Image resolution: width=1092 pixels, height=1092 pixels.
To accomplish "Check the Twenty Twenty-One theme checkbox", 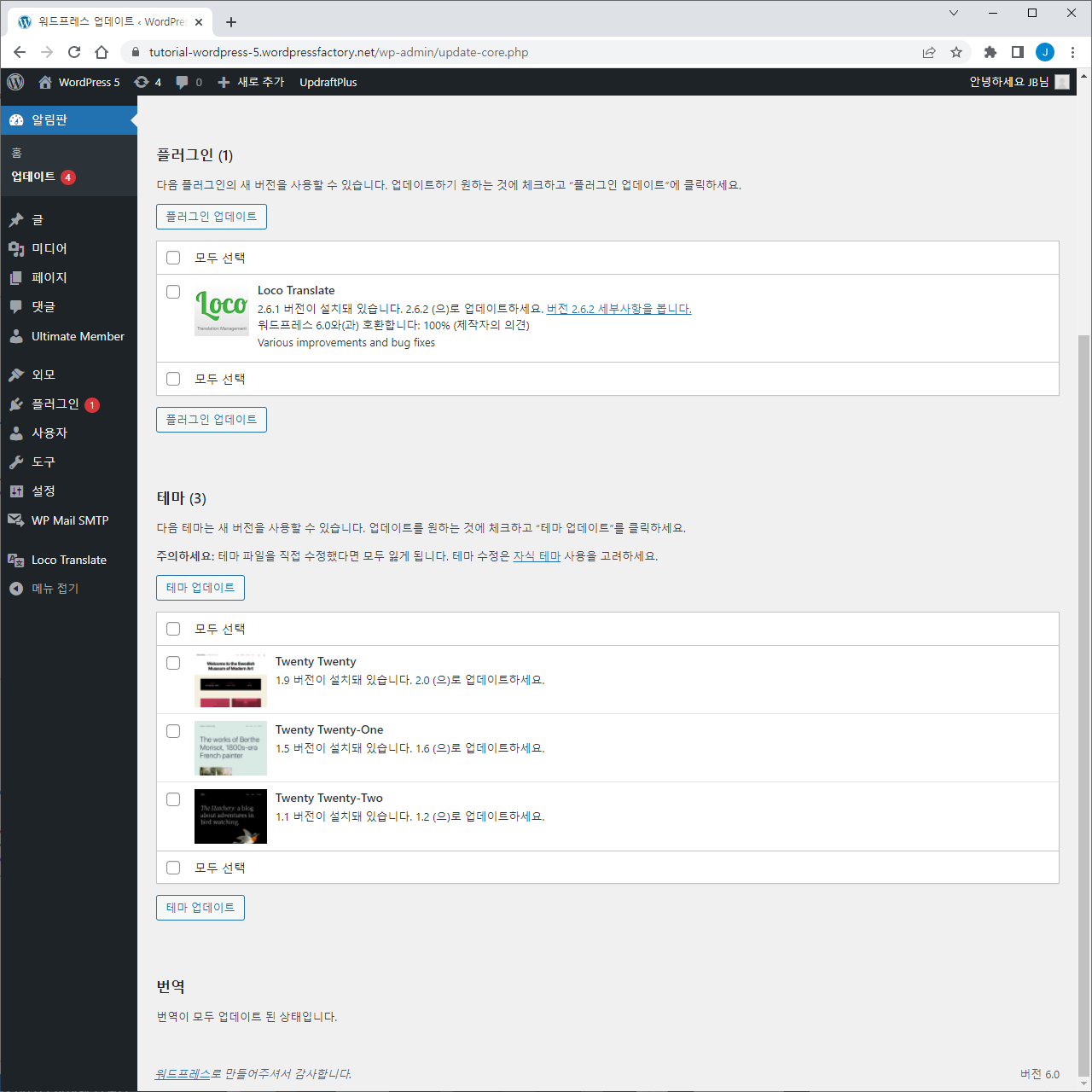I will (173, 731).
